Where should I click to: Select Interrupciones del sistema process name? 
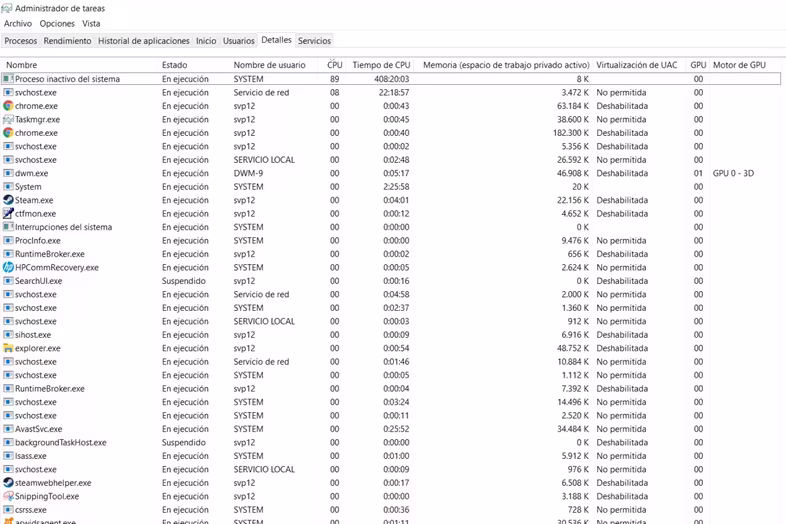point(64,227)
